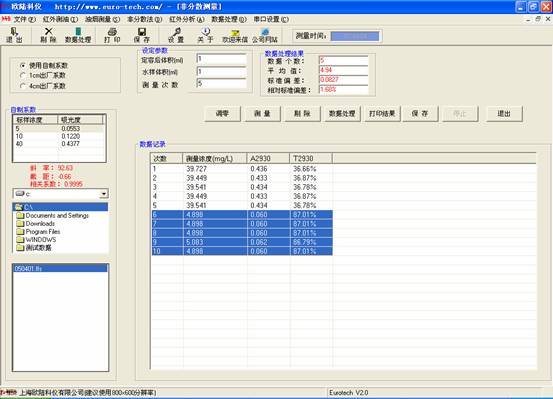Viewport: 553px width, 399px height.
Task: Click the 保存 floppy disk toolbar icon
Action: tap(142, 35)
